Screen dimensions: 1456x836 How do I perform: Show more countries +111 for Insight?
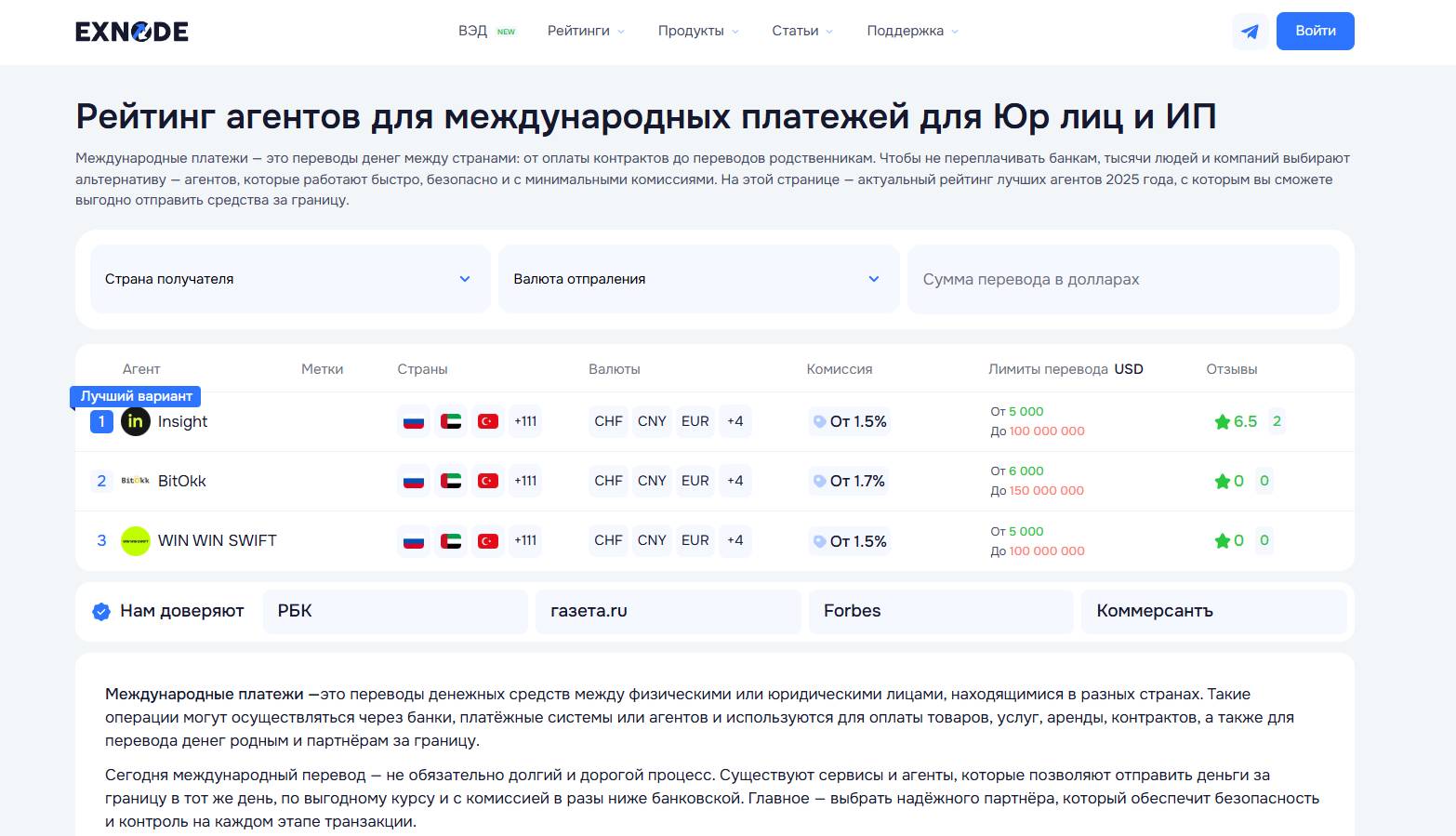point(525,421)
